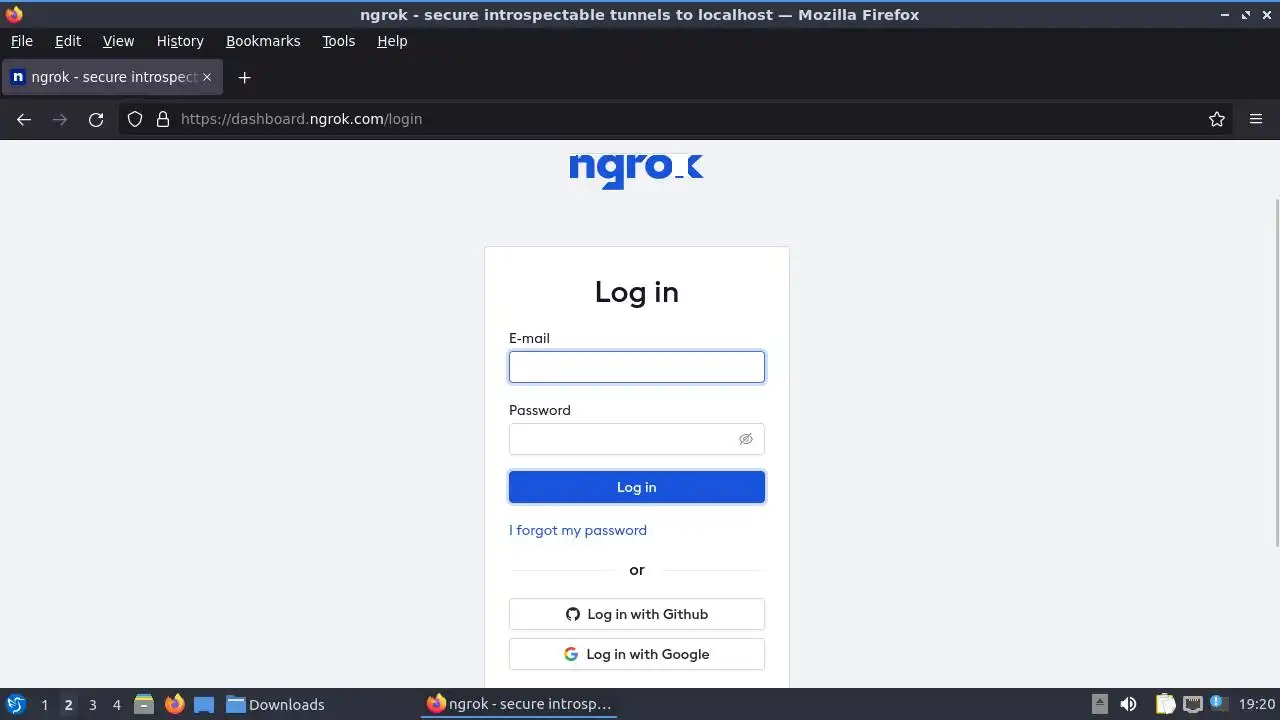
Task: Log in with Github button
Action: tap(637, 614)
